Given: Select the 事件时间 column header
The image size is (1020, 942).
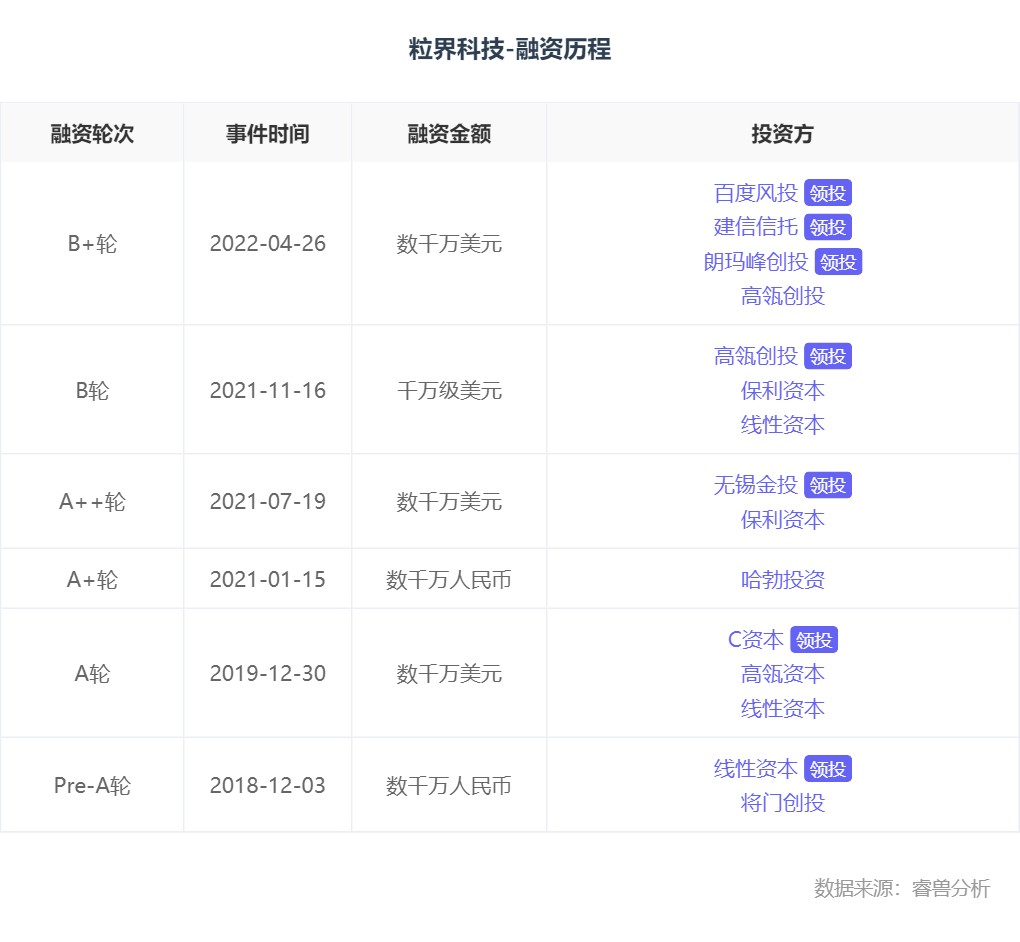Looking at the screenshot, I should tap(267, 134).
